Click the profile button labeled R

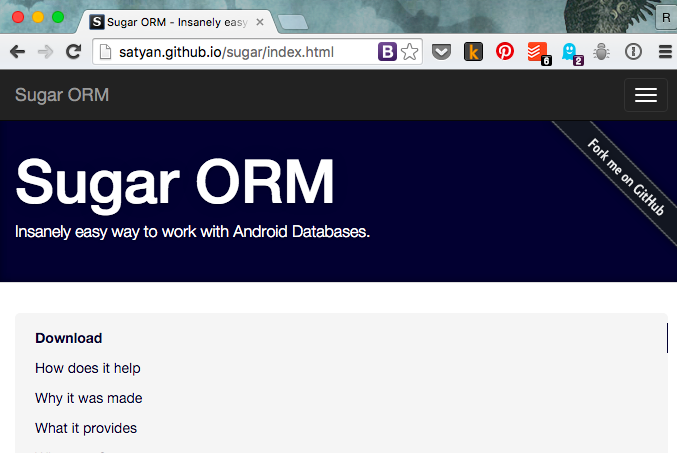point(666,18)
